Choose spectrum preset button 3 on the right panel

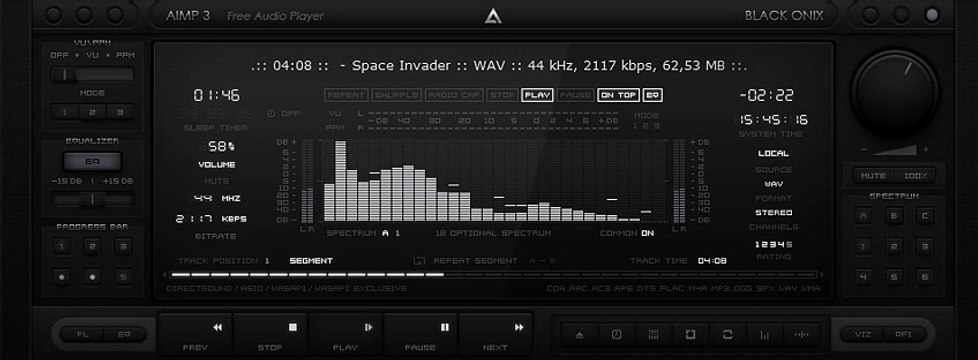click(925, 246)
